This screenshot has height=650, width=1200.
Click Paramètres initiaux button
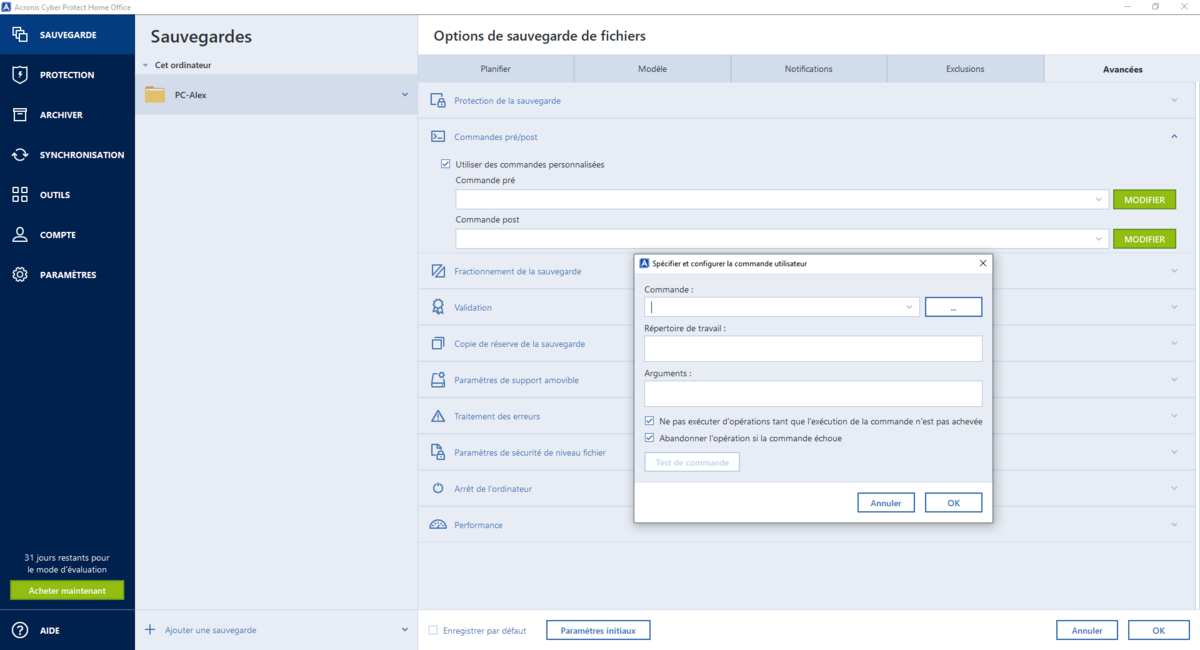tap(598, 630)
